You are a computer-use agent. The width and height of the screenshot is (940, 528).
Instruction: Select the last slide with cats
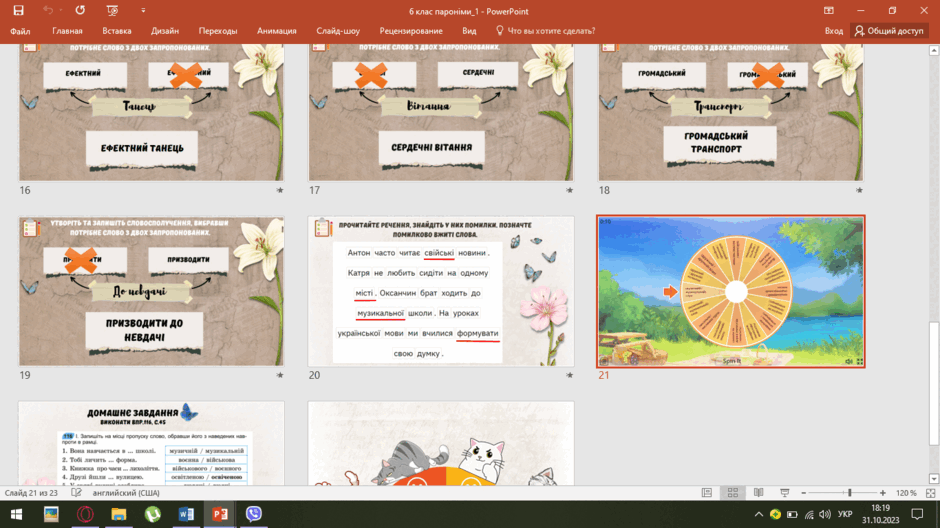(441, 443)
